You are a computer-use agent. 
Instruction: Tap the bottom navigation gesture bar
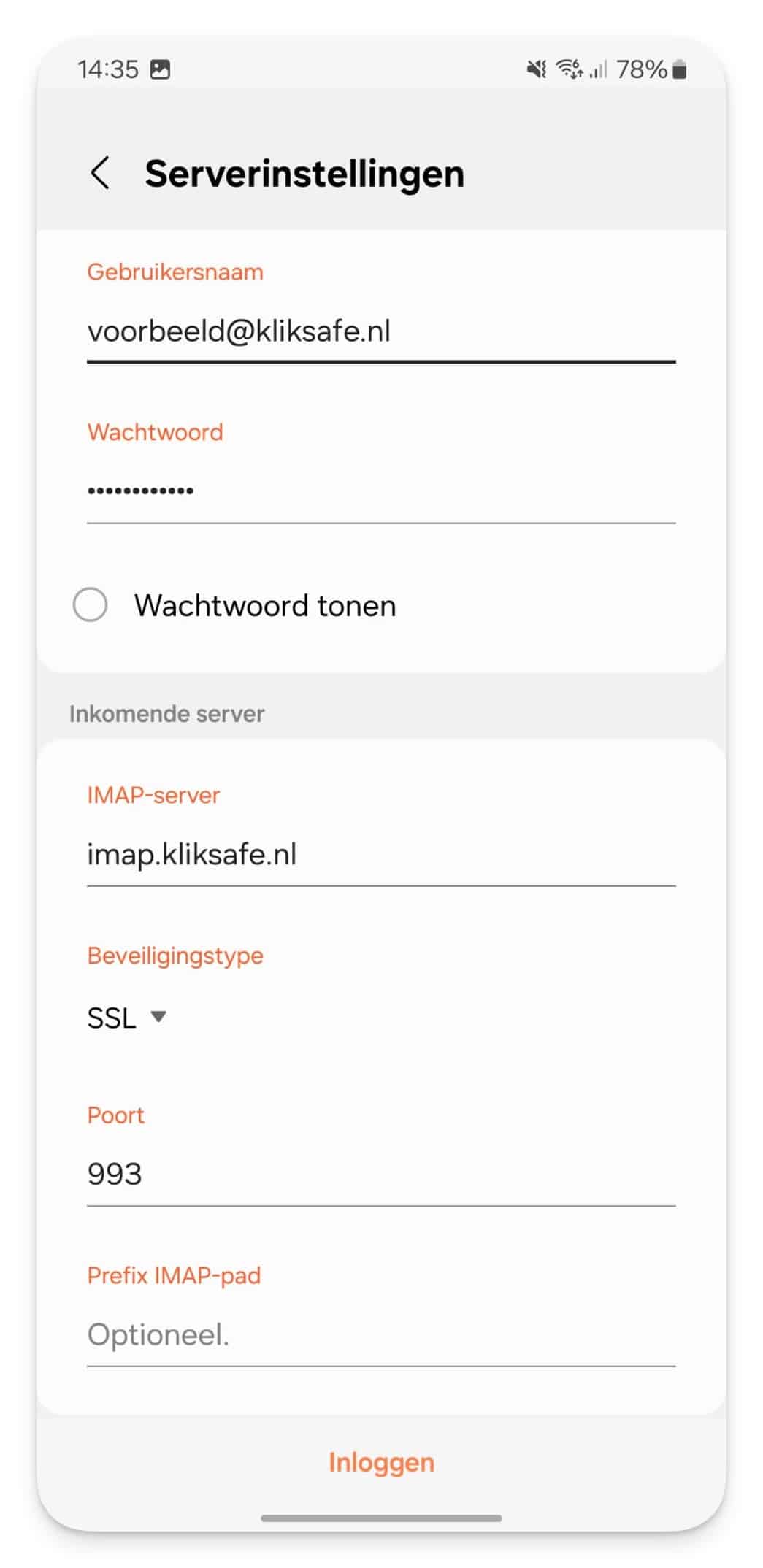[x=381, y=1518]
